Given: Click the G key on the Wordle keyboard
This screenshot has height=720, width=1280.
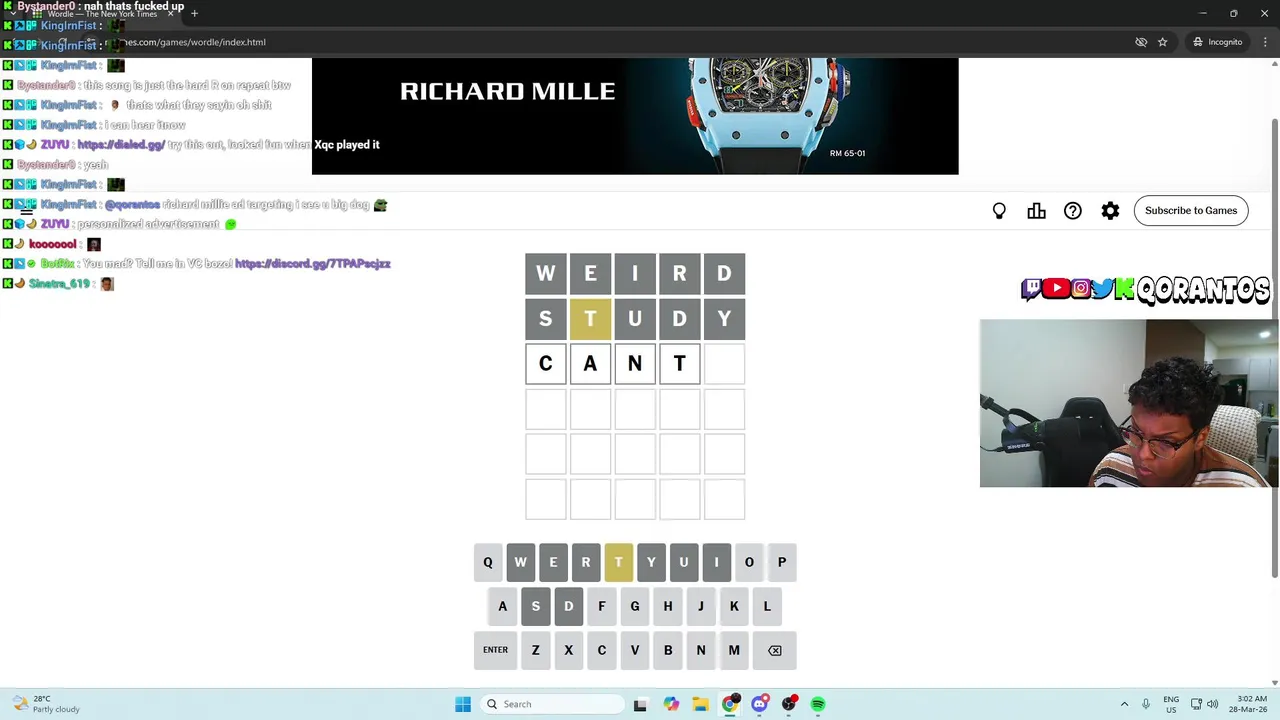Looking at the screenshot, I should pos(634,606).
